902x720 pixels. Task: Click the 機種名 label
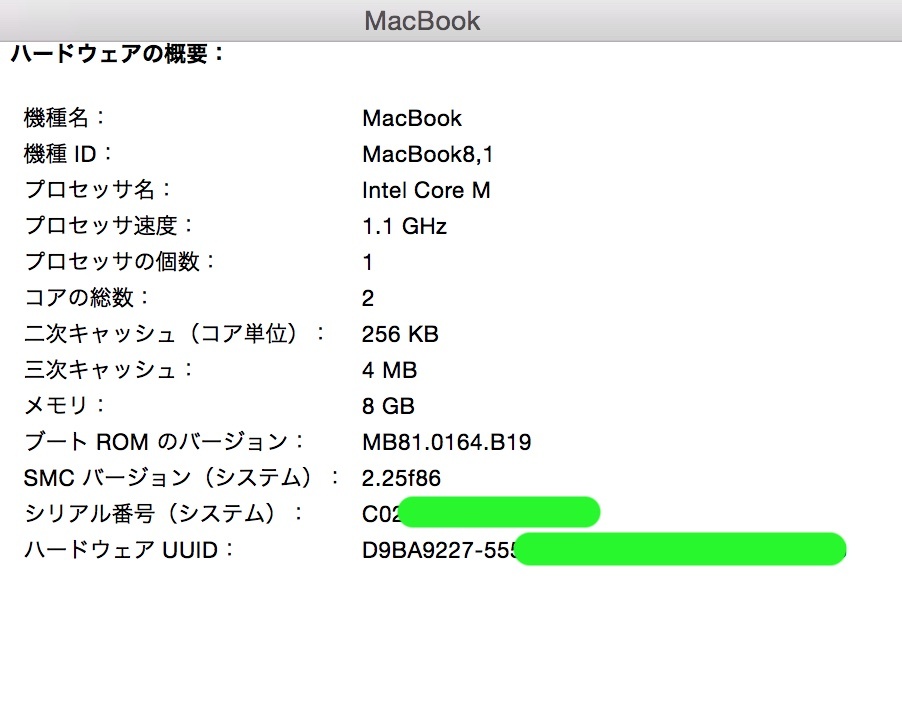click(x=64, y=118)
